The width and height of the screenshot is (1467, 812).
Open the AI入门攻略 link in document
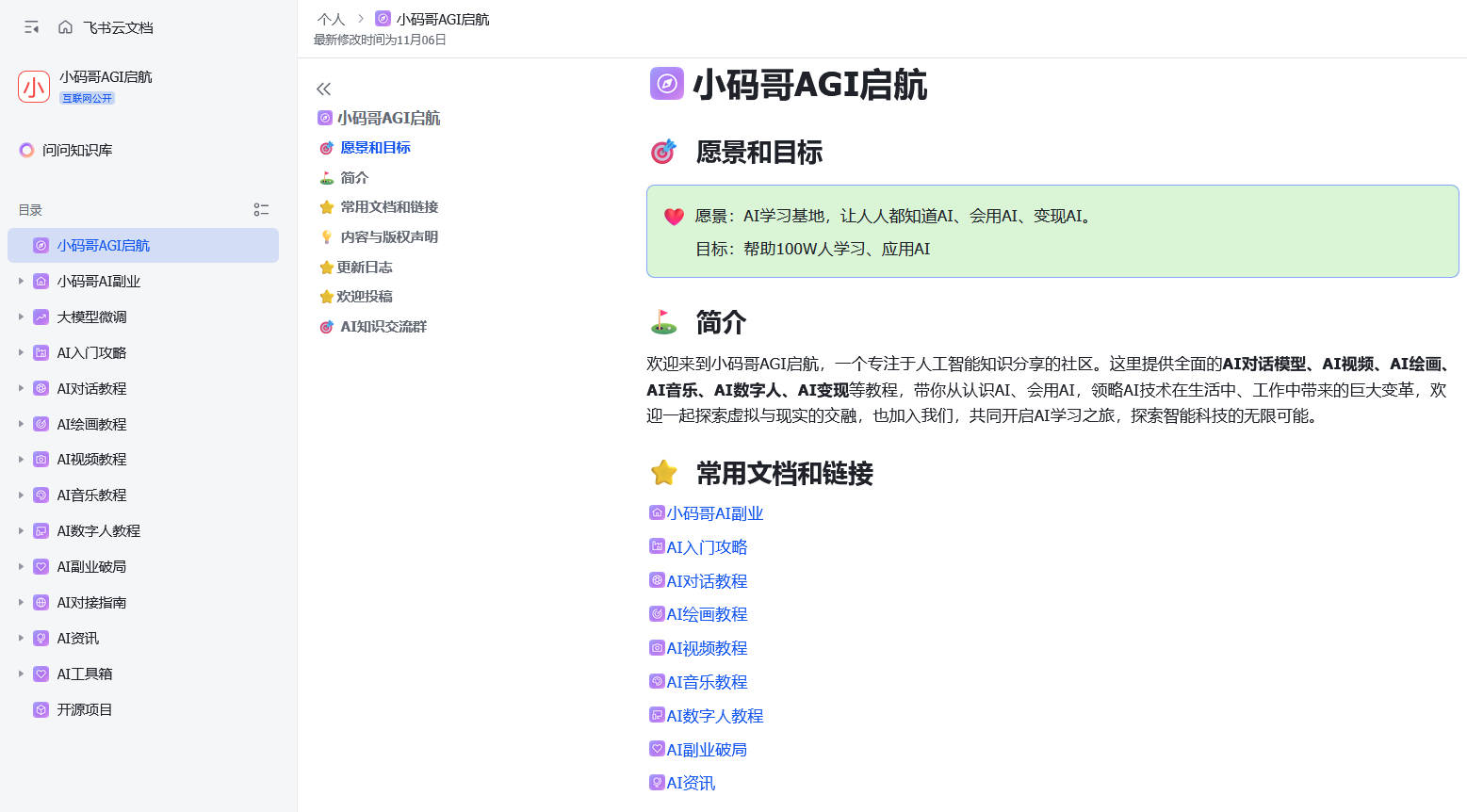click(x=707, y=547)
